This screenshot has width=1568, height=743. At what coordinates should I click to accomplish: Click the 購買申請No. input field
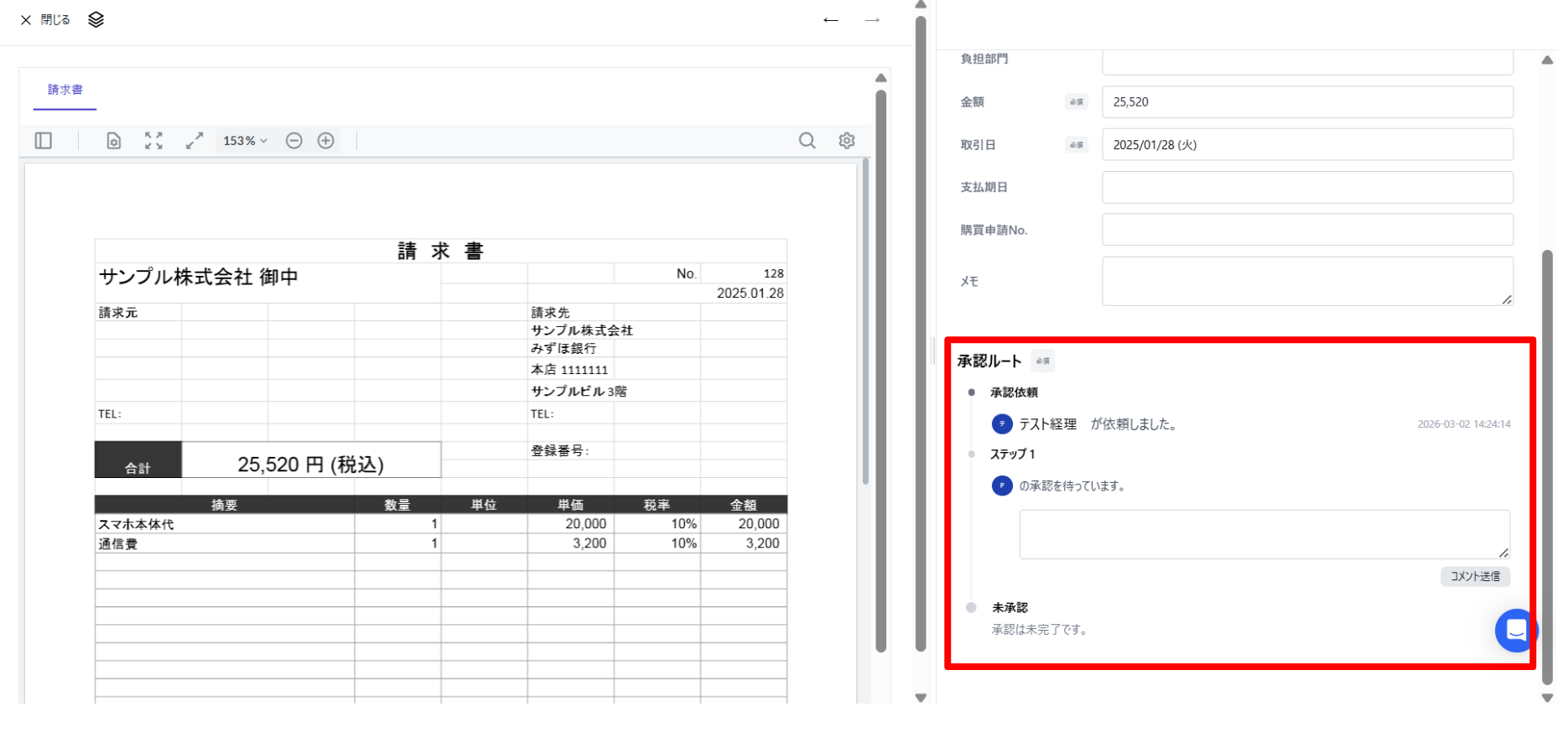point(1307,230)
